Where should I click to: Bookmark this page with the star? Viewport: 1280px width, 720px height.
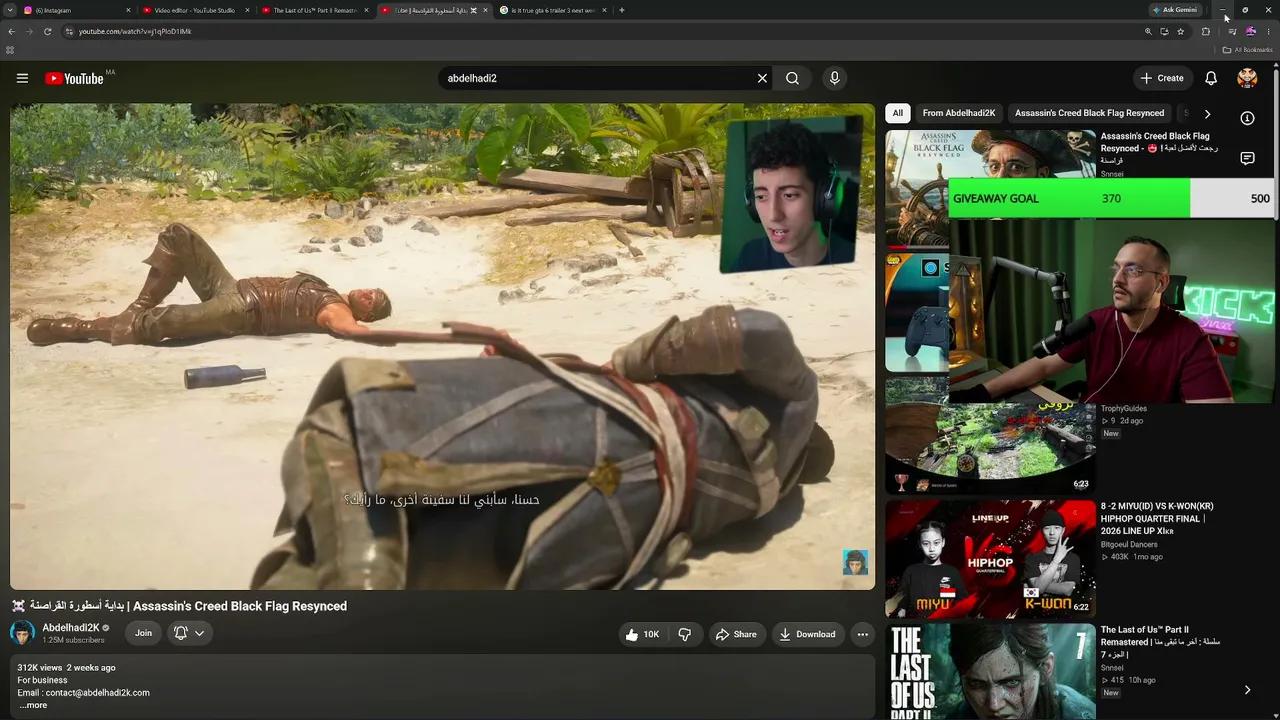1181,31
